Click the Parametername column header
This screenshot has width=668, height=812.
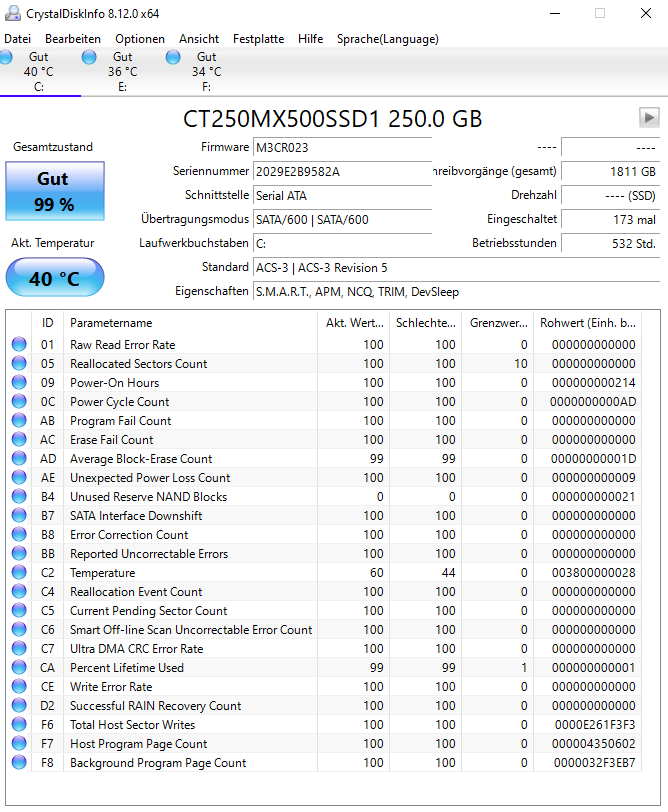191,323
